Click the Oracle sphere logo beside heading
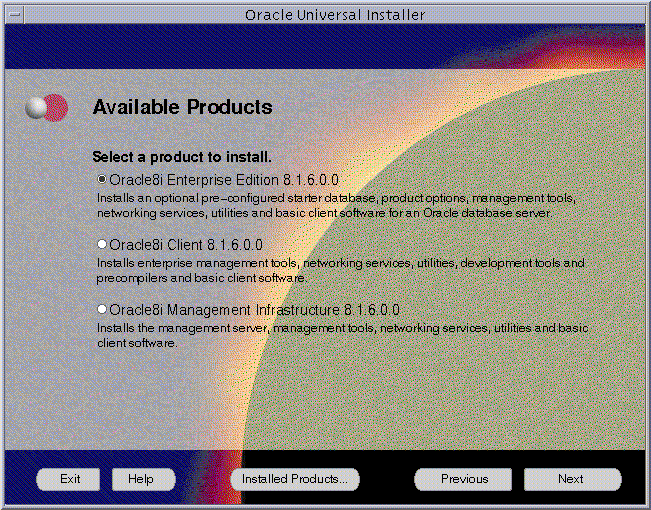 click(x=46, y=108)
